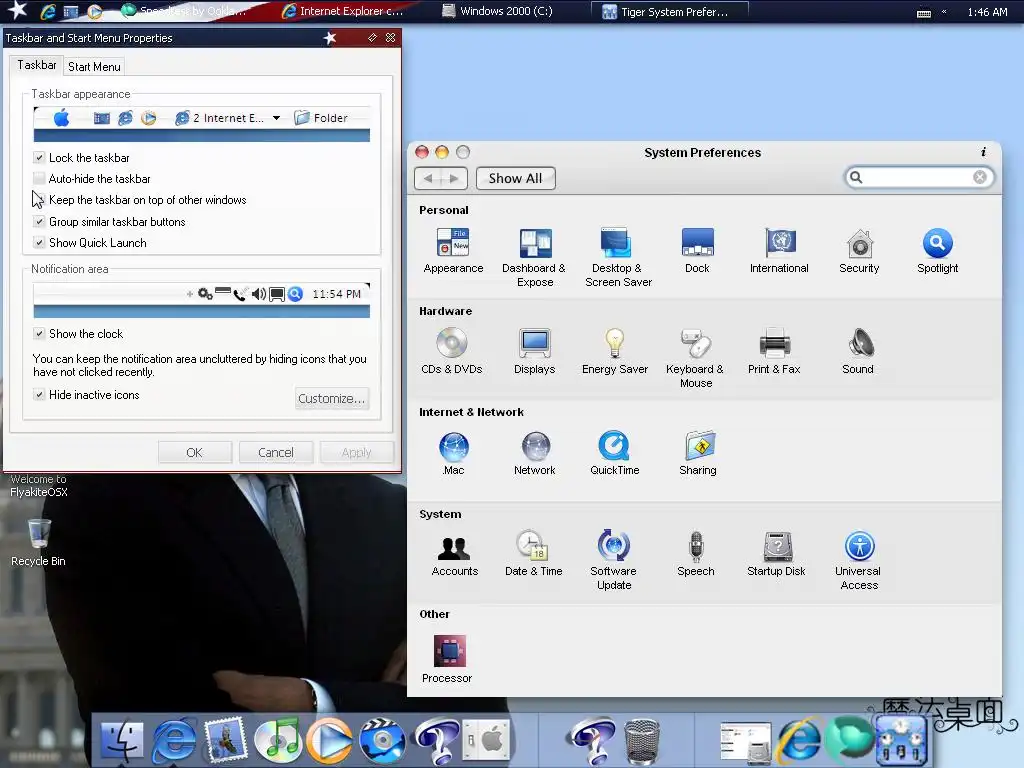The width and height of the screenshot is (1024, 768).
Task: Open the Dock preferences
Action: pyautogui.click(x=697, y=251)
